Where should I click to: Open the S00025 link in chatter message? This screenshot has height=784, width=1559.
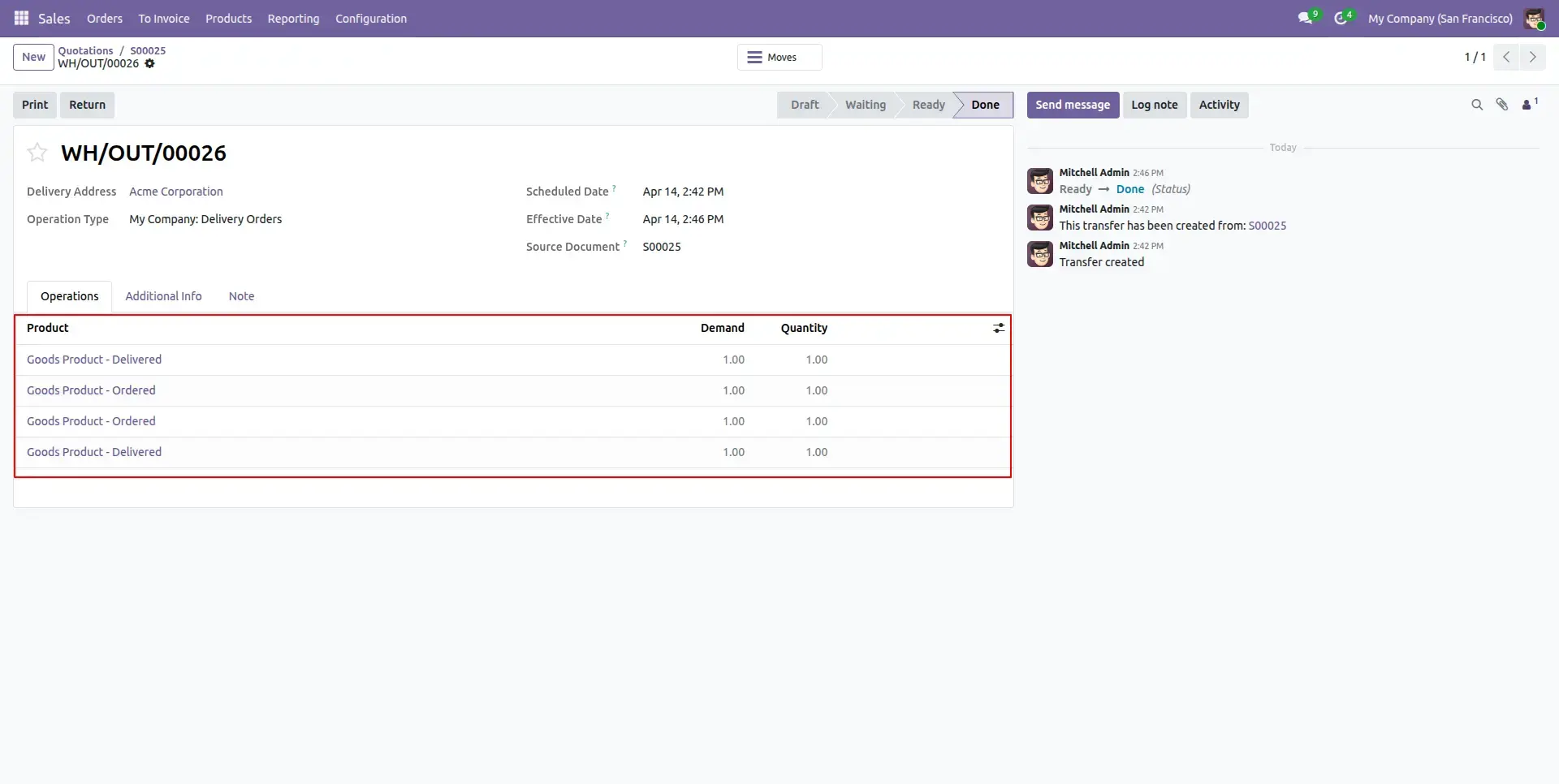(1267, 226)
